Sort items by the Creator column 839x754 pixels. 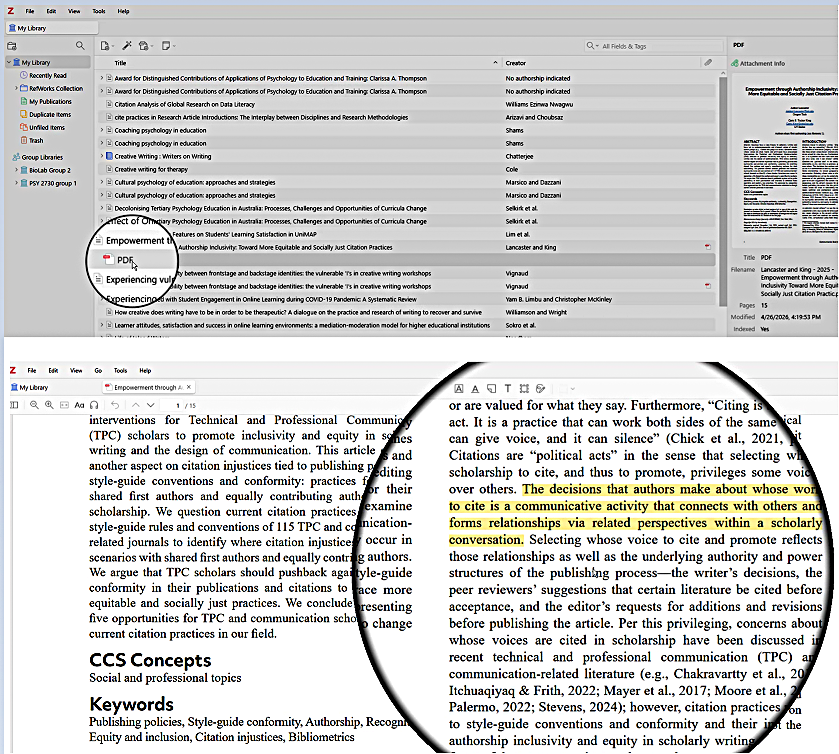(515, 62)
